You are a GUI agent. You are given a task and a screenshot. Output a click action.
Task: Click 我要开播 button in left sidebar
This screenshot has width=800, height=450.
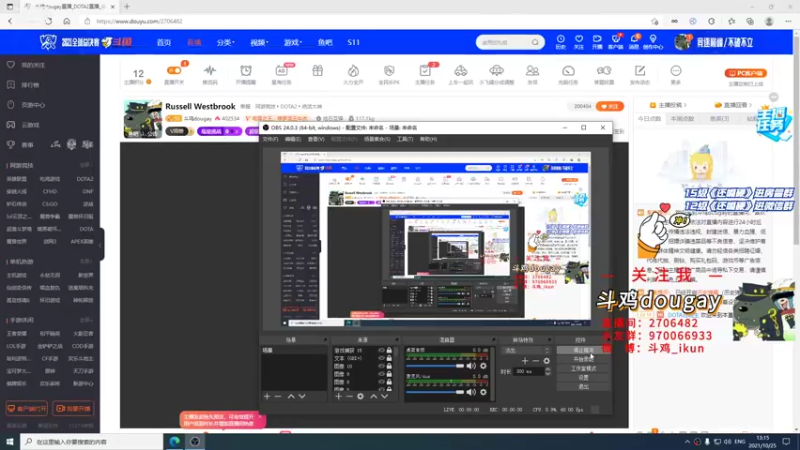click(73, 409)
